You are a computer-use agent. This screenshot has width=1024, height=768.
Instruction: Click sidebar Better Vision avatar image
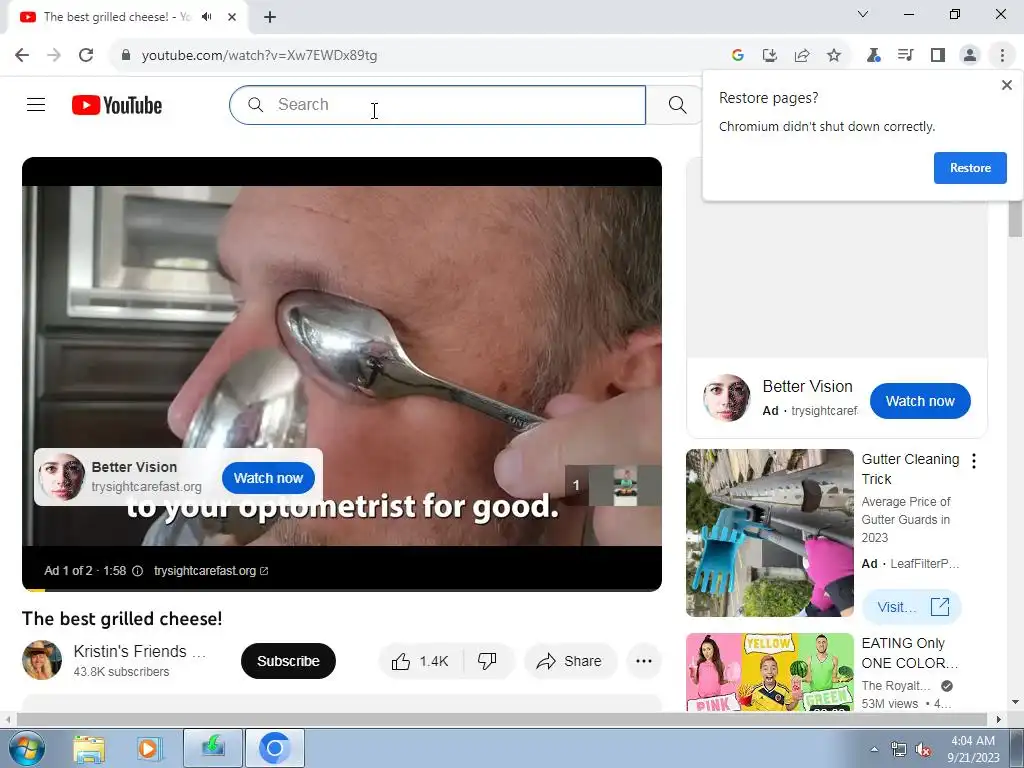point(726,398)
